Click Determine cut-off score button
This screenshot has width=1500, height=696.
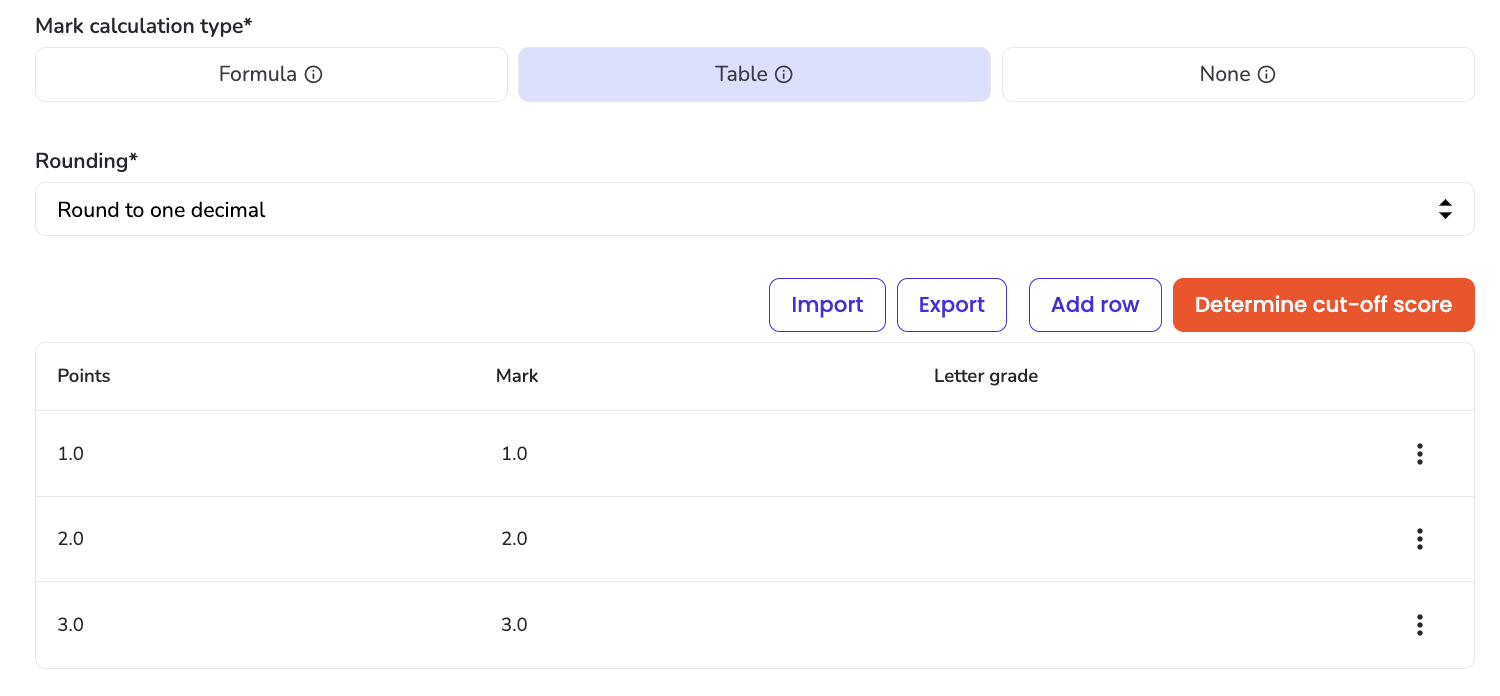[1324, 305]
